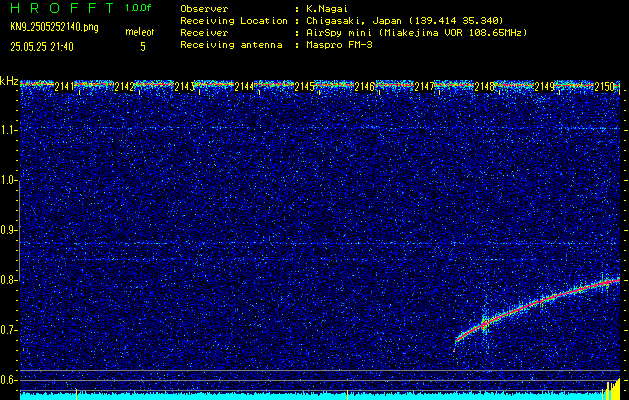Click the red meteor echo trace

click(538, 303)
